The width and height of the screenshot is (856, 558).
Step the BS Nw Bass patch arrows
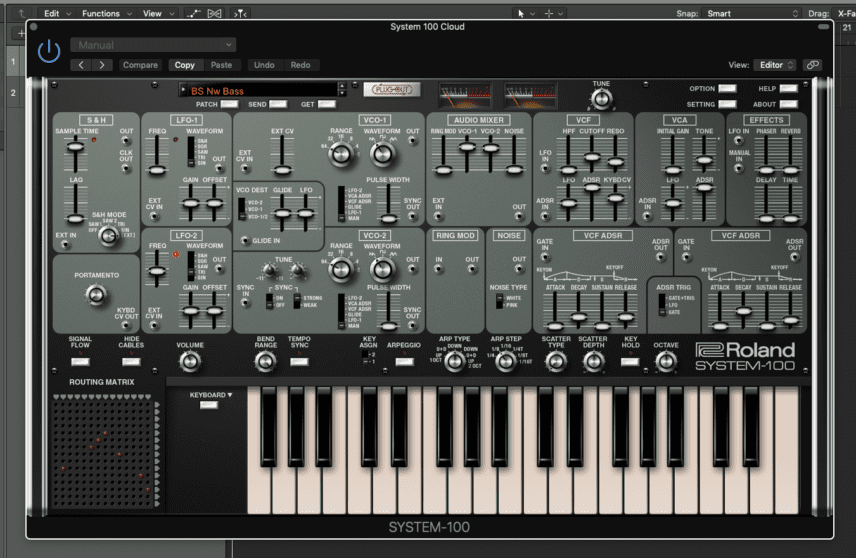(x=342, y=90)
